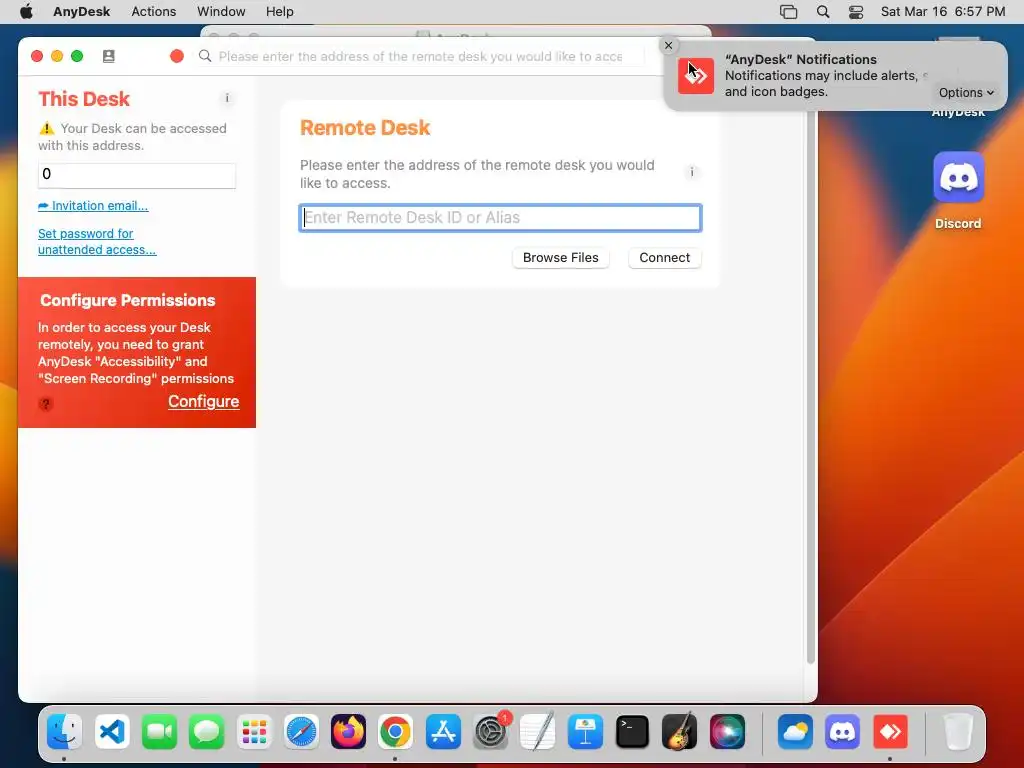Viewport: 1024px width, 768px height.
Task: Click the screen mirroring icon in the menu bar
Action: click(x=789, y=12)
